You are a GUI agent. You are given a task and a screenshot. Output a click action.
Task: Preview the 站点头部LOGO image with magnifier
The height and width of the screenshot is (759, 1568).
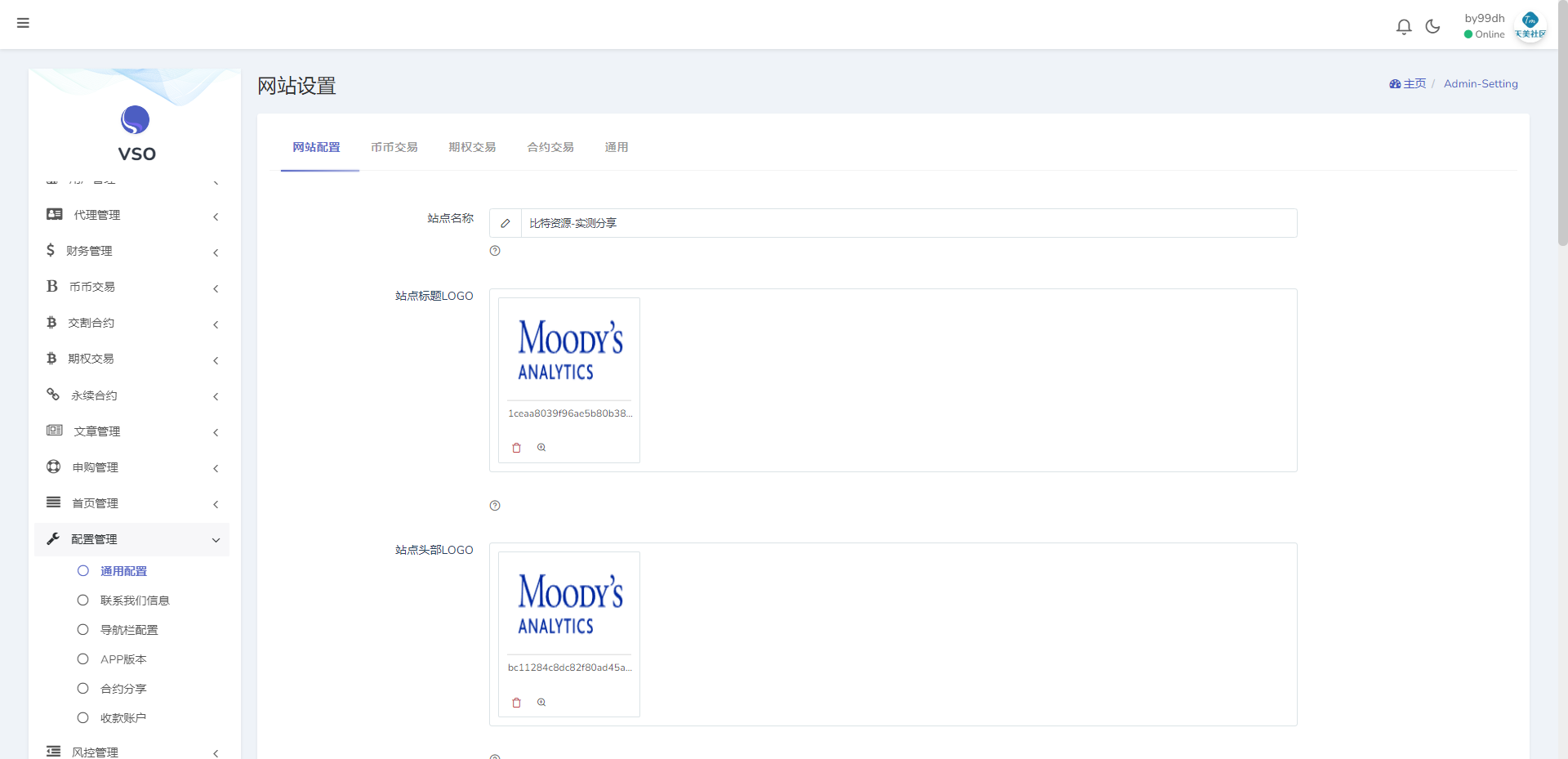541,703
